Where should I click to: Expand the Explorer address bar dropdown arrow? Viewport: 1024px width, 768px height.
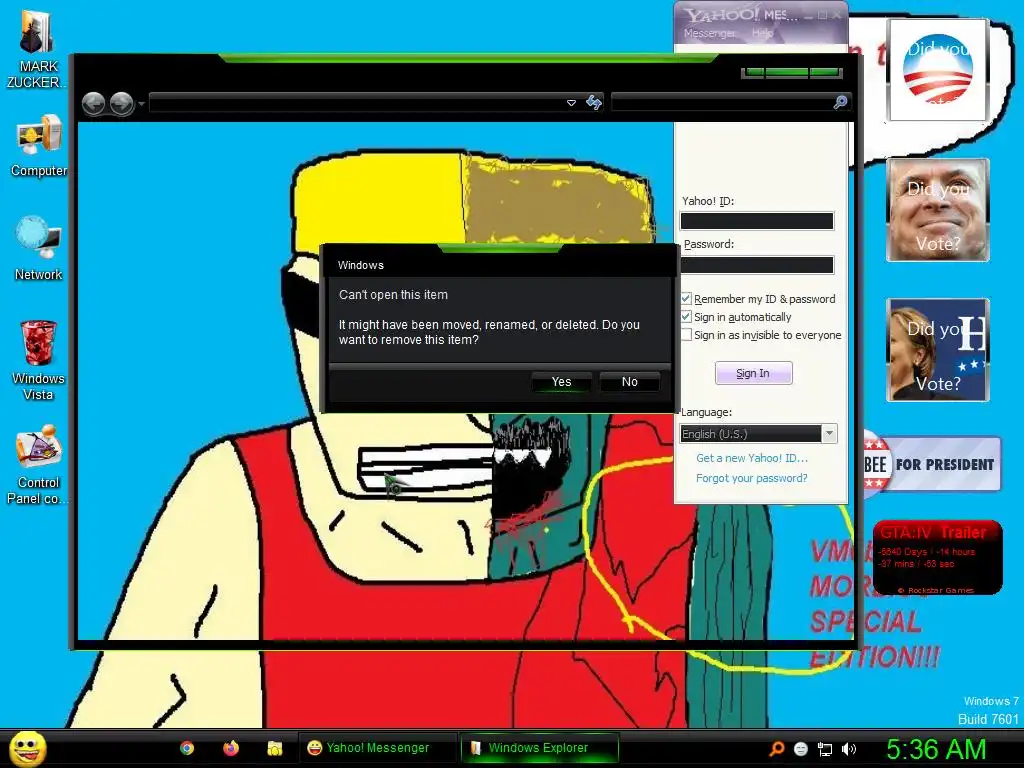click(571, 103)
